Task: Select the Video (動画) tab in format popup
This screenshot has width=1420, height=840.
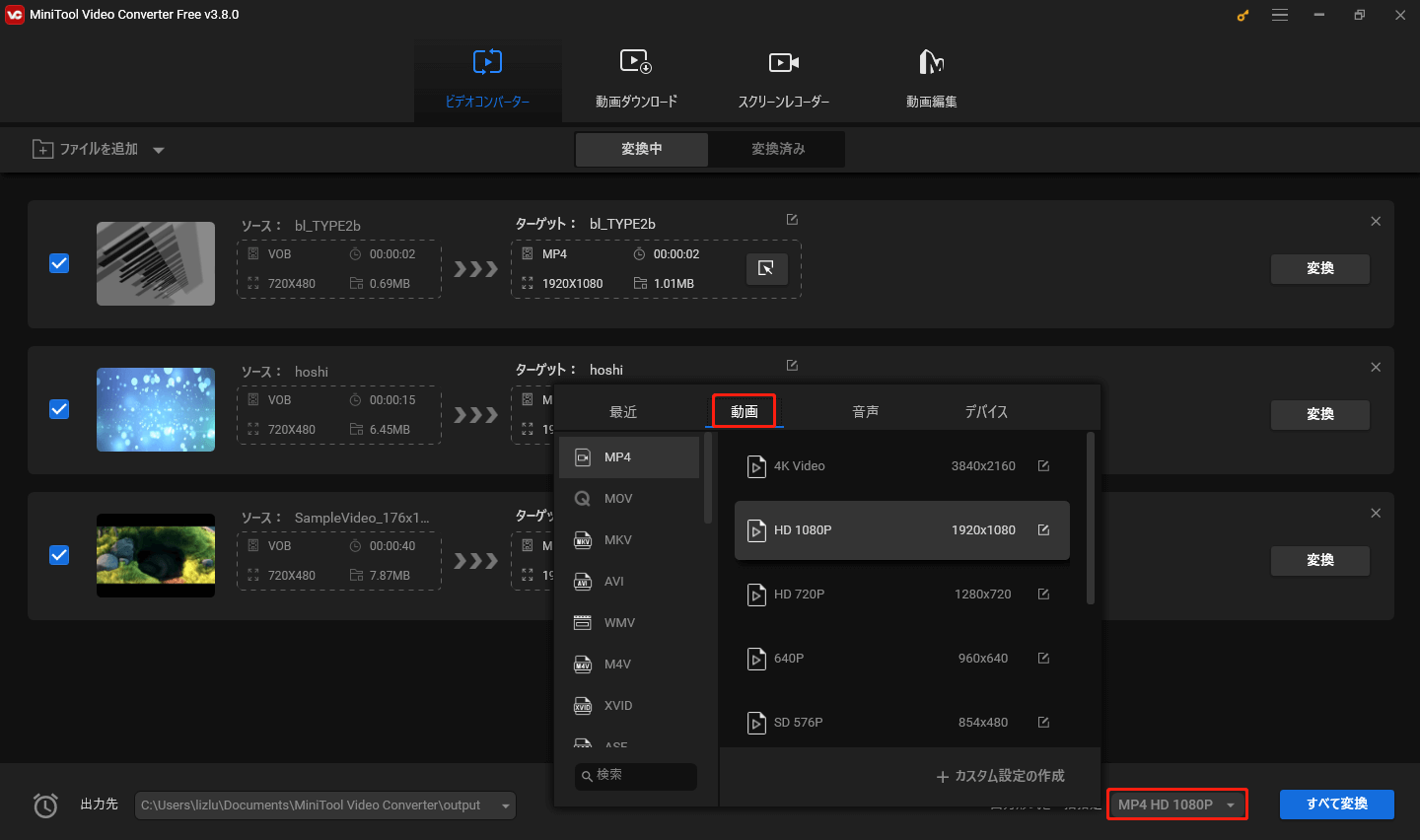Action: pos(745,411)
